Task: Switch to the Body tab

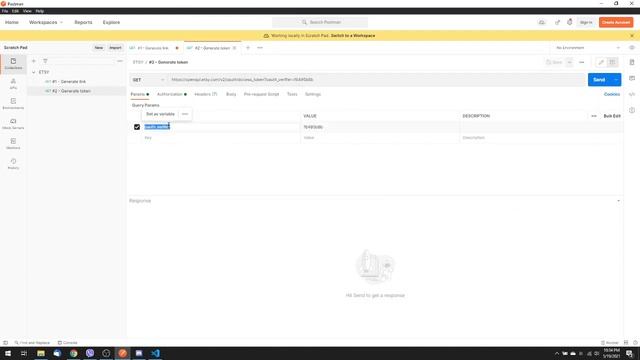Action: tap(231, 94)
